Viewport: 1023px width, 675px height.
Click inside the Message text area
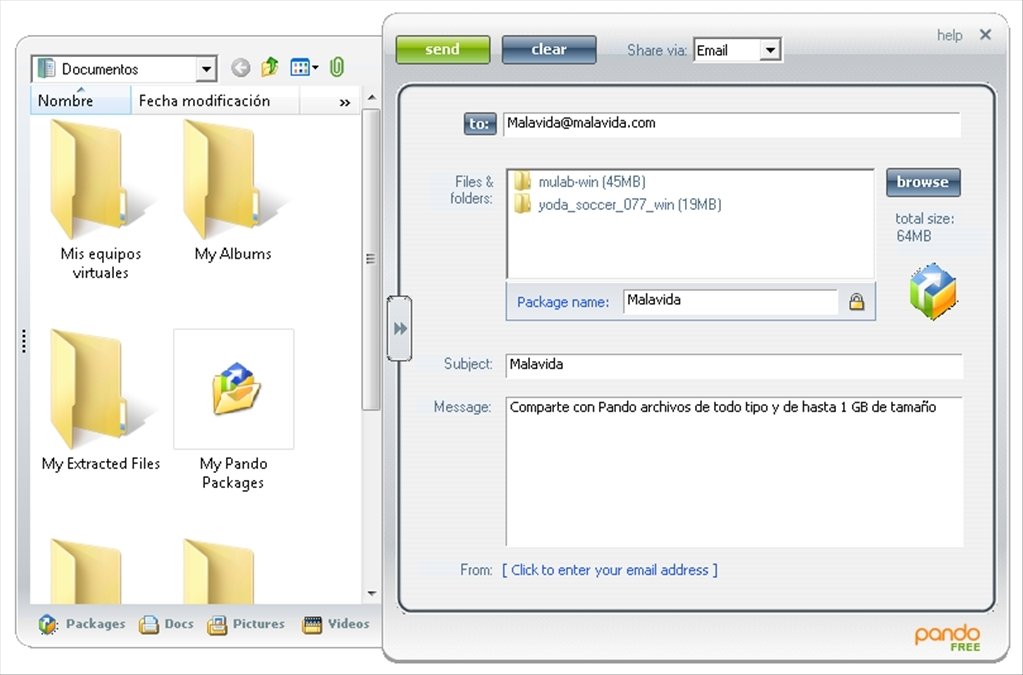733,472
